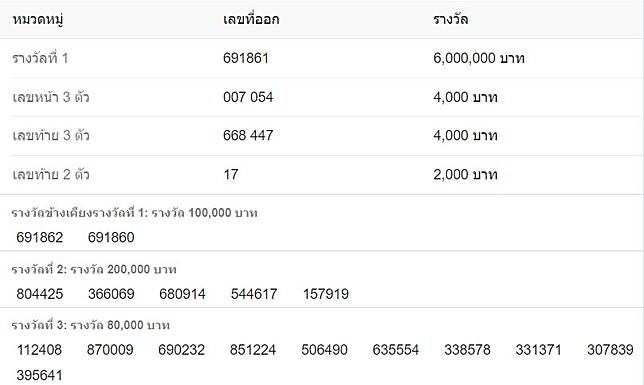Click the front three digits 007 054

[x=248, y=97]
